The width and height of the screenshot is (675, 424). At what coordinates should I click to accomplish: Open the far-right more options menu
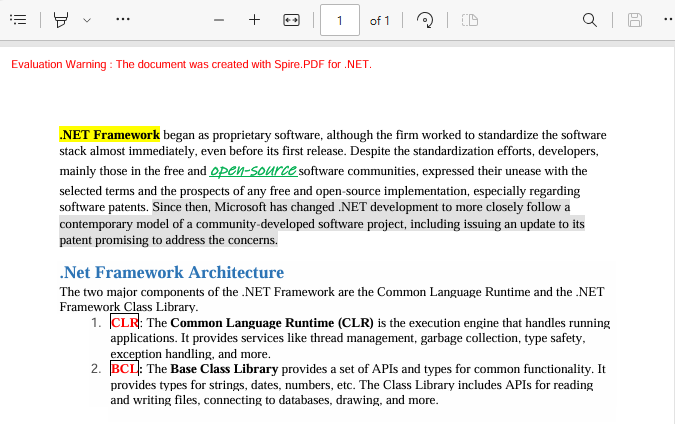point(669,19)
